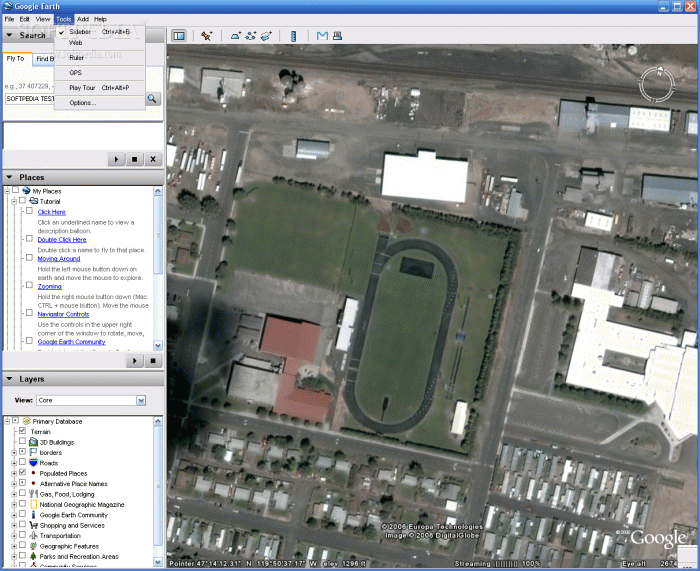Collapse the Search panel
This screenshot has height=571, width=700.
point(9,35)
